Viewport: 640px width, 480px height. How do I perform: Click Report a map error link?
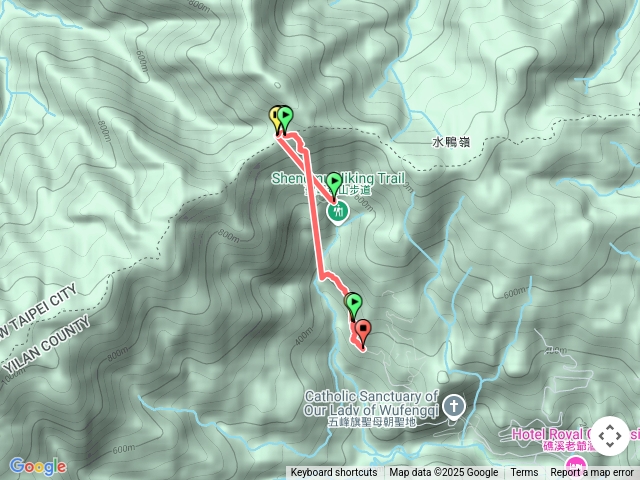[x=591, y=473]
